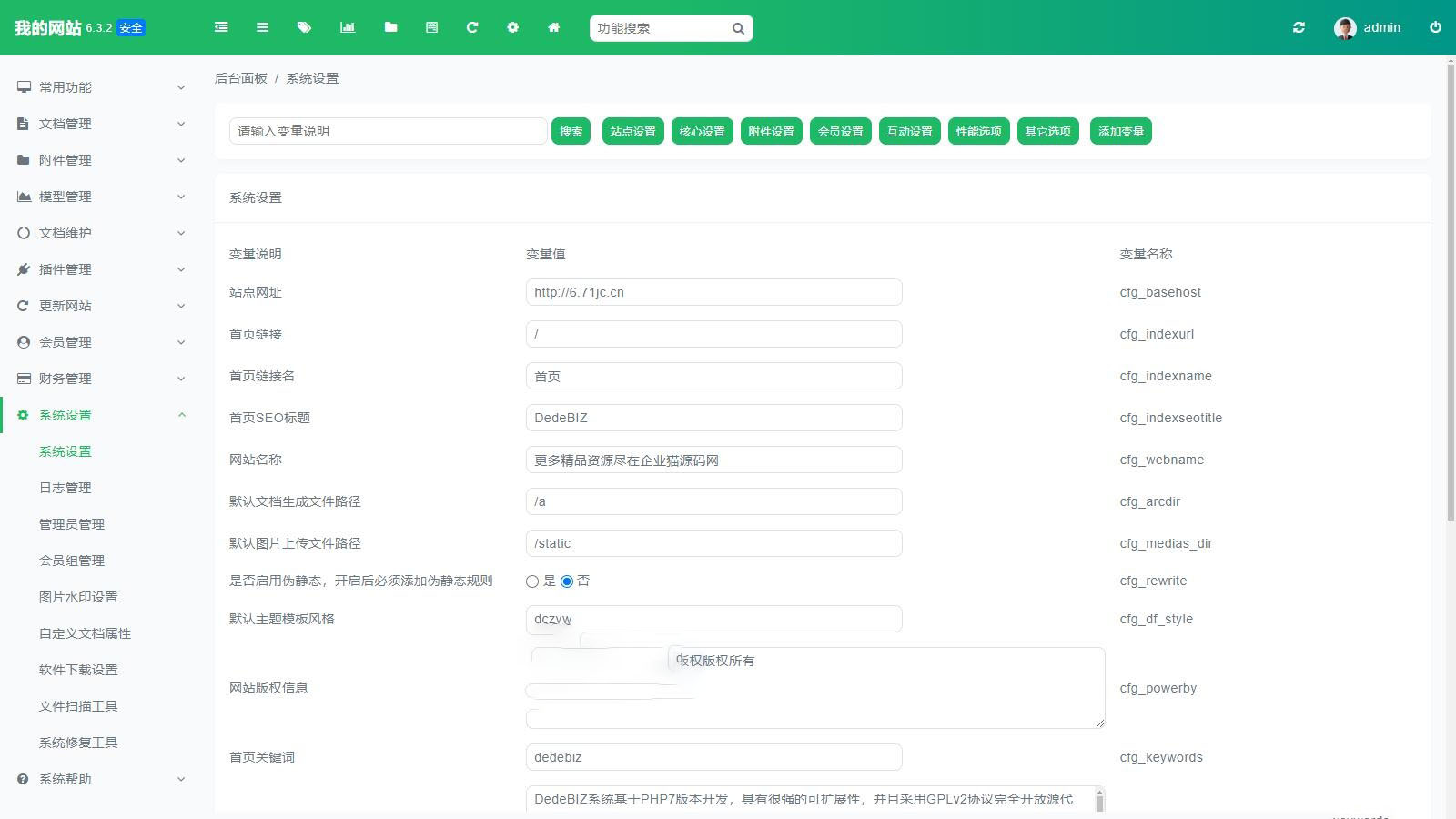Screen dimensions: 1456x819
Task: Select 否 radio for pseudo-static rewrite
Action: point(567,581)
